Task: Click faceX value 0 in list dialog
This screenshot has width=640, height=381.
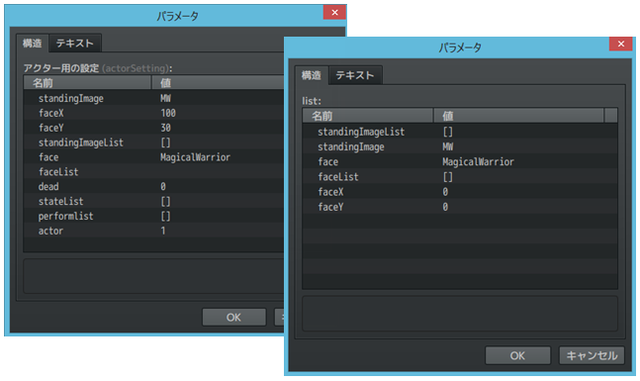Action: 445,192
